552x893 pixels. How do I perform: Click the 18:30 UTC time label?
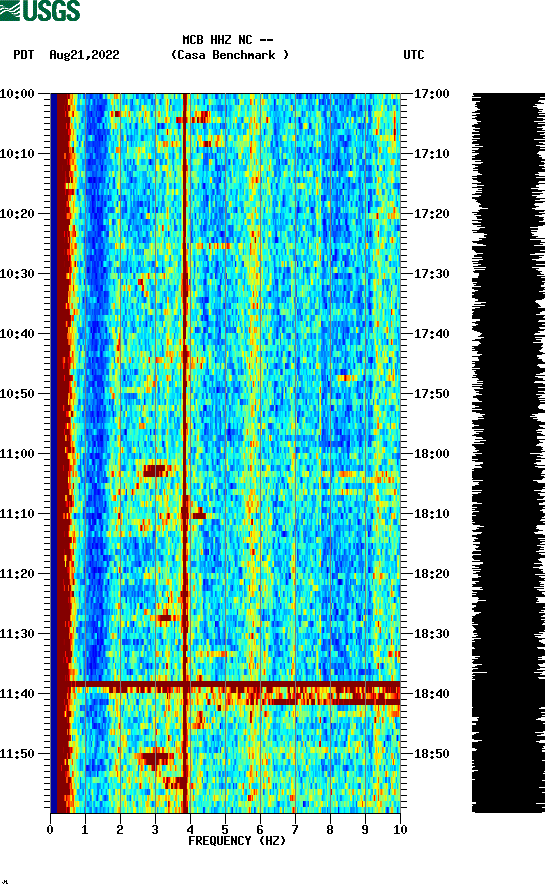tap(432, 634)
